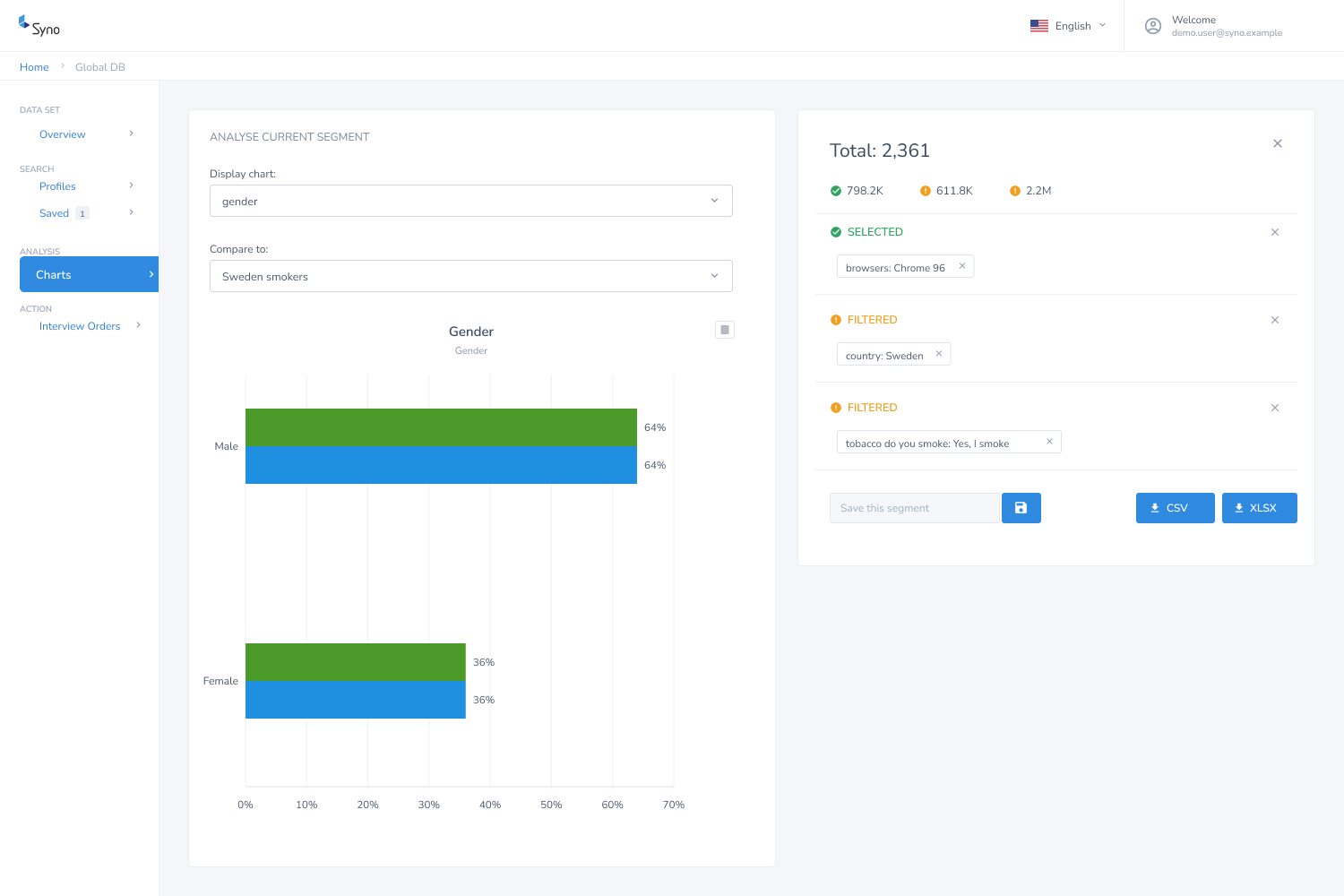The width and height of the screenshot is (1344, 896).
Task: Download segment as CSV
Action: pyautogui.click(x=1176, y=508)
